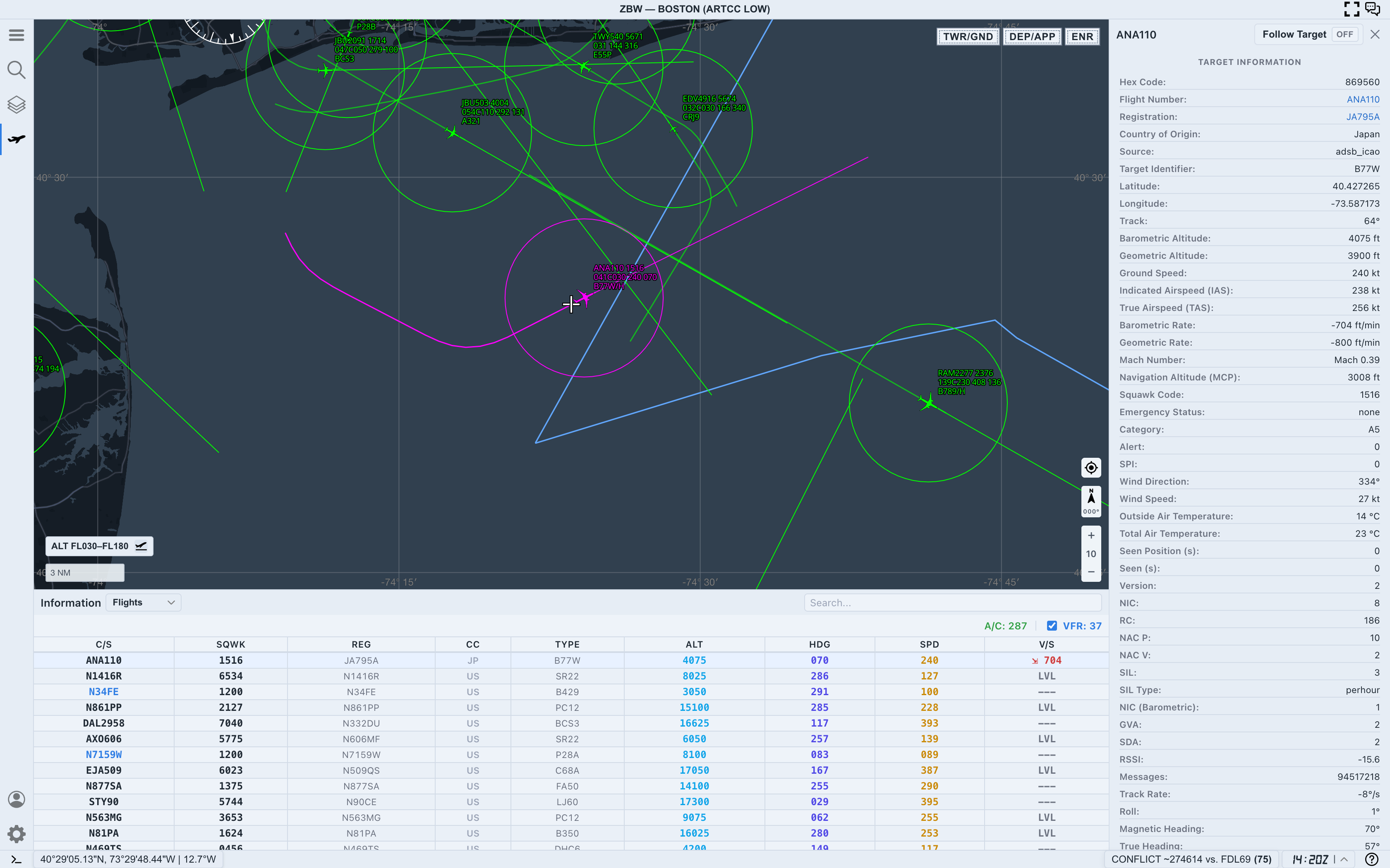Select the N34FE callsign link in table
This screenshot has height=868, width=1390.
tap(103, 692)
